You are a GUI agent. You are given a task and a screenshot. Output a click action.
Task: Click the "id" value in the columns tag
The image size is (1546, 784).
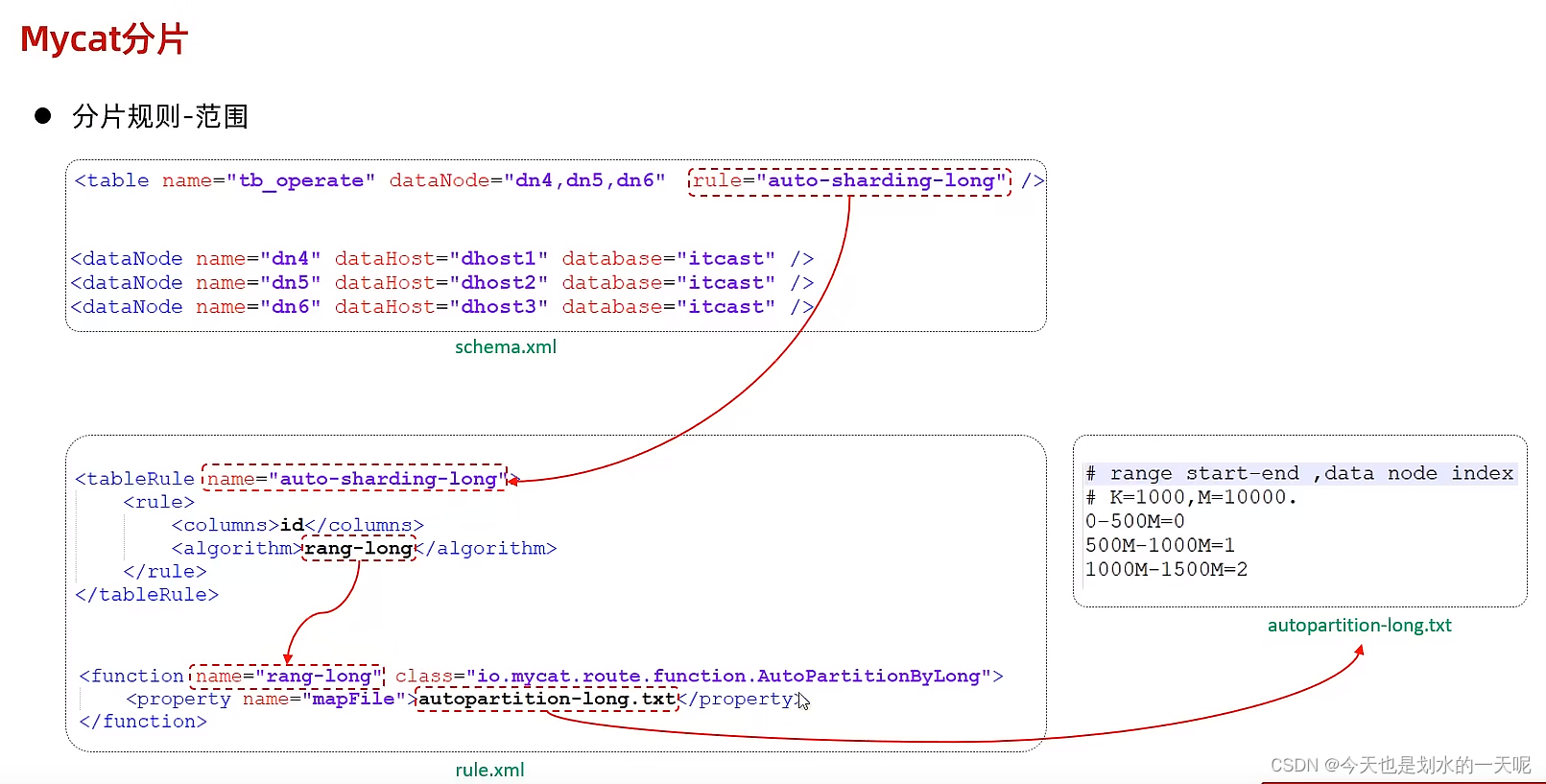point(292,525)
